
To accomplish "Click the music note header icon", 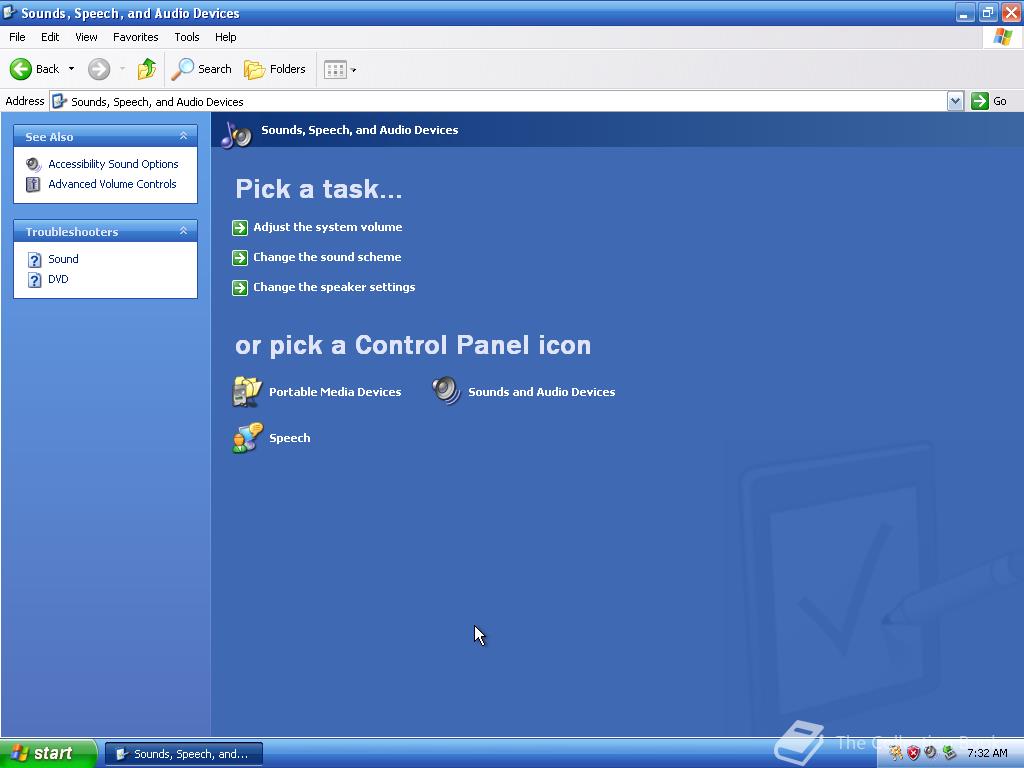I will click(x=236, y=134).
